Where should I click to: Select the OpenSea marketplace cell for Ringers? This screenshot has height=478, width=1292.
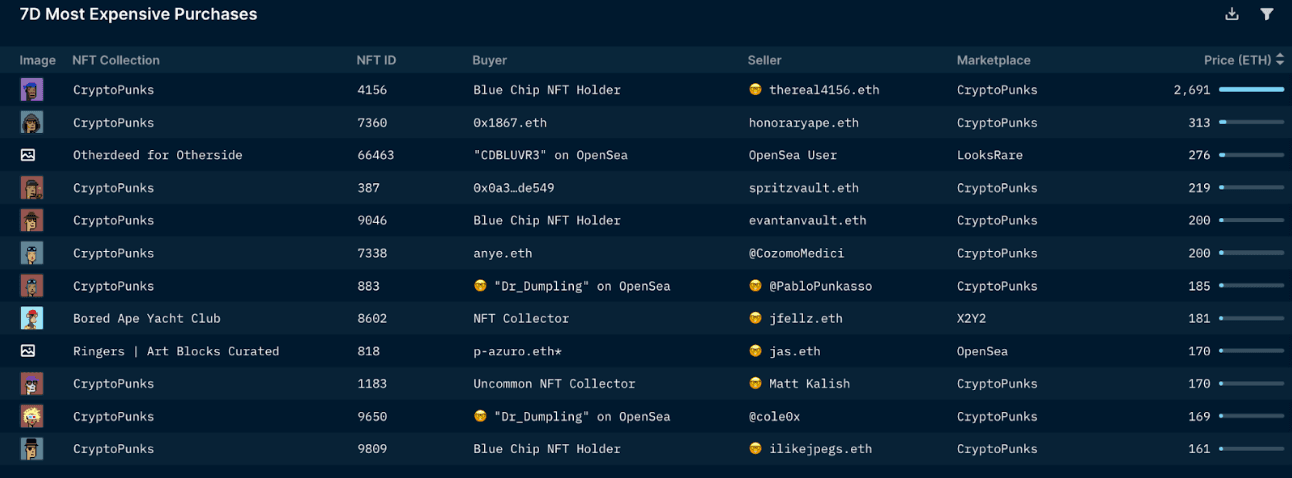coord(982,351)
